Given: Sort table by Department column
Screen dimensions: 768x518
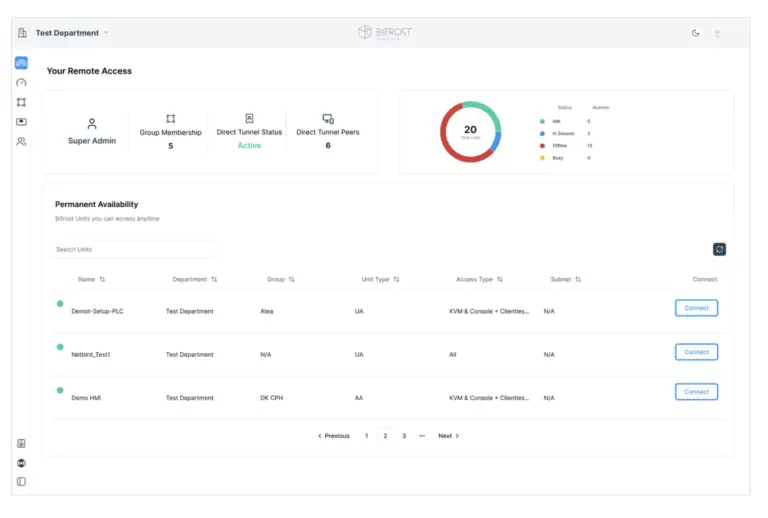Looking at the screenshot, I should [x=194, y=279].
